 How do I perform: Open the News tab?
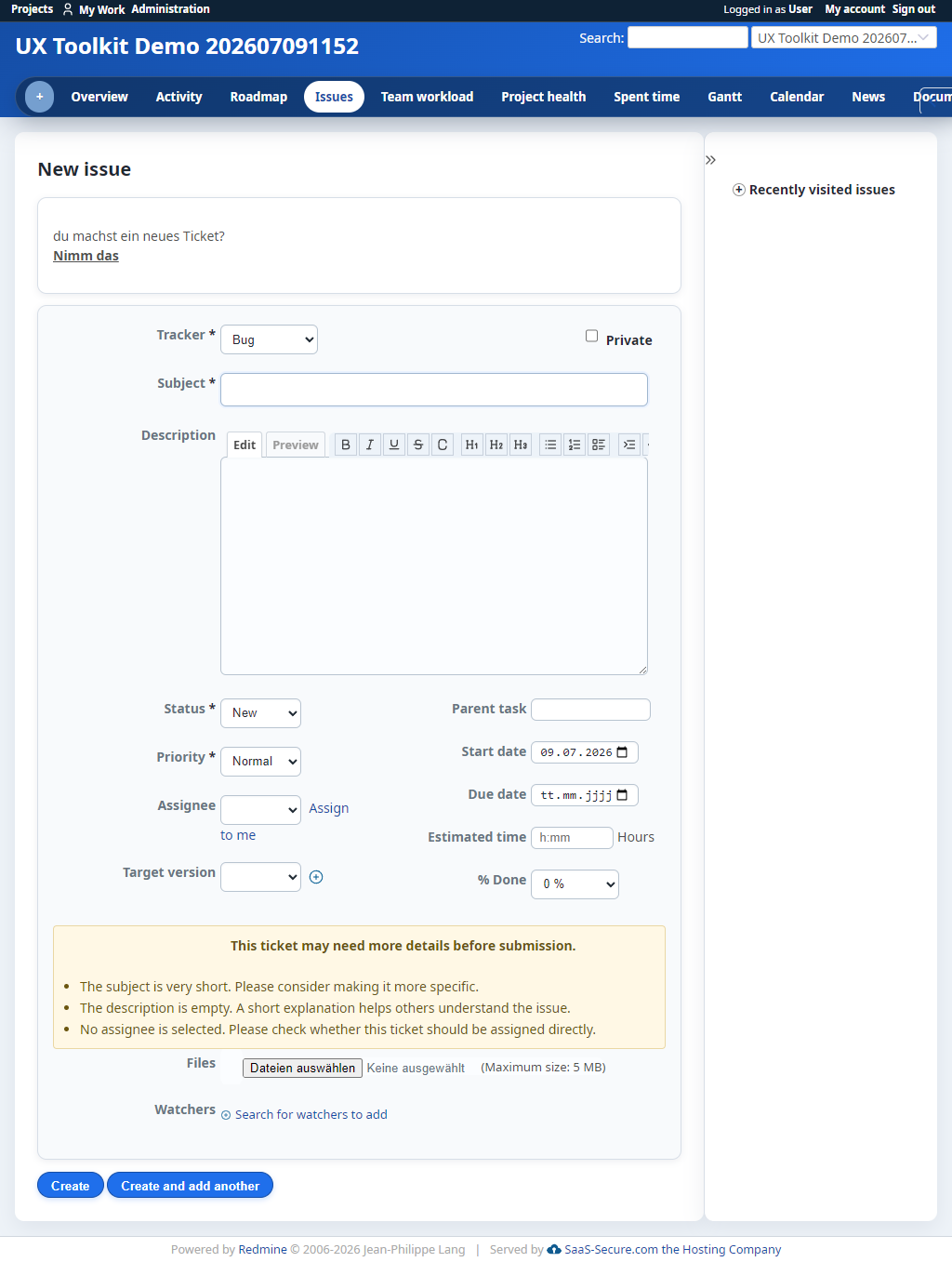pos(868,97)
